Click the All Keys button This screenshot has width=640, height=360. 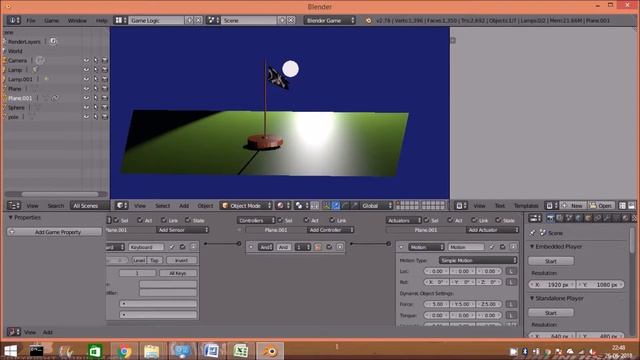[178, 273]
